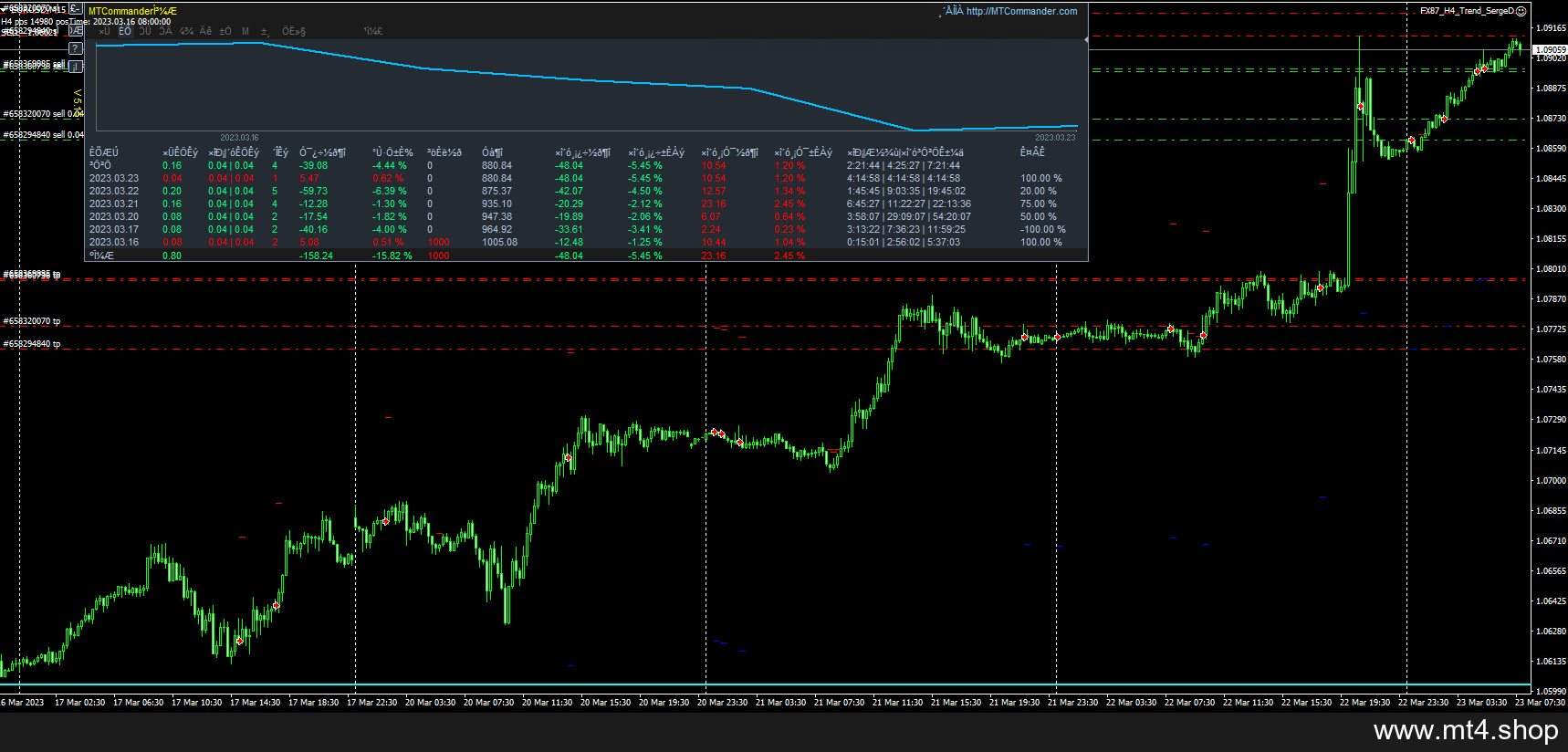Select the 2023.03.22 row date cell
1568x752 pixels.
click(114, 192)
